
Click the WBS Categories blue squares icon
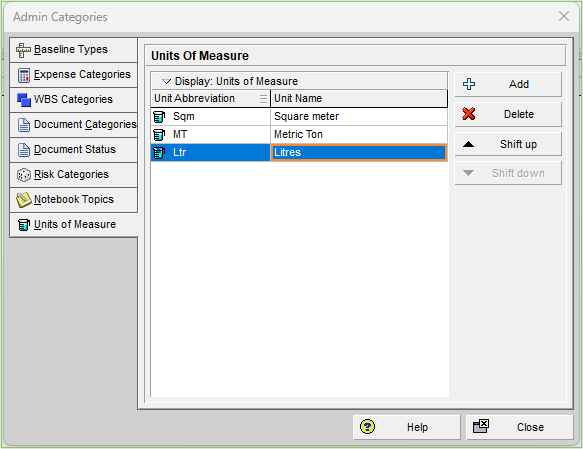pos(24,100)
